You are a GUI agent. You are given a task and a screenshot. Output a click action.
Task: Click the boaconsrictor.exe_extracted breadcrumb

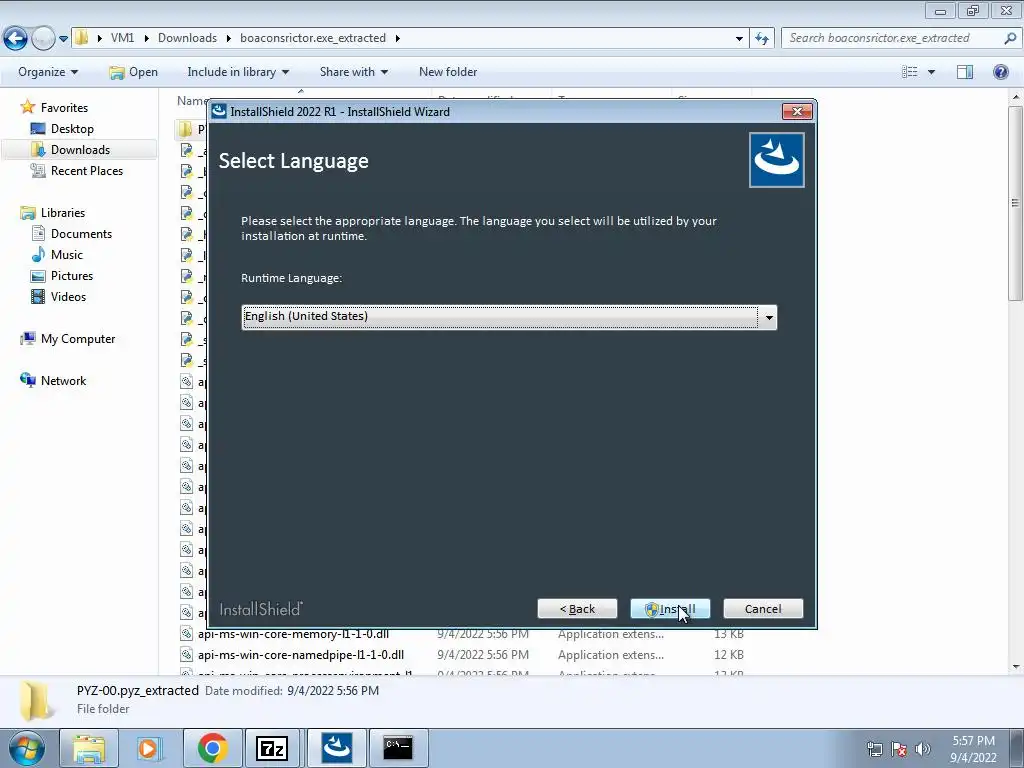[313, 38]
